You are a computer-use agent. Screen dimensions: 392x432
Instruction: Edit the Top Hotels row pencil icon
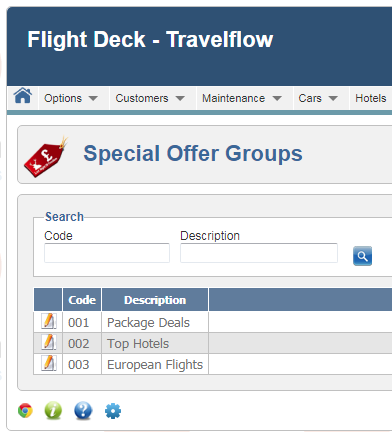(48, 342)
